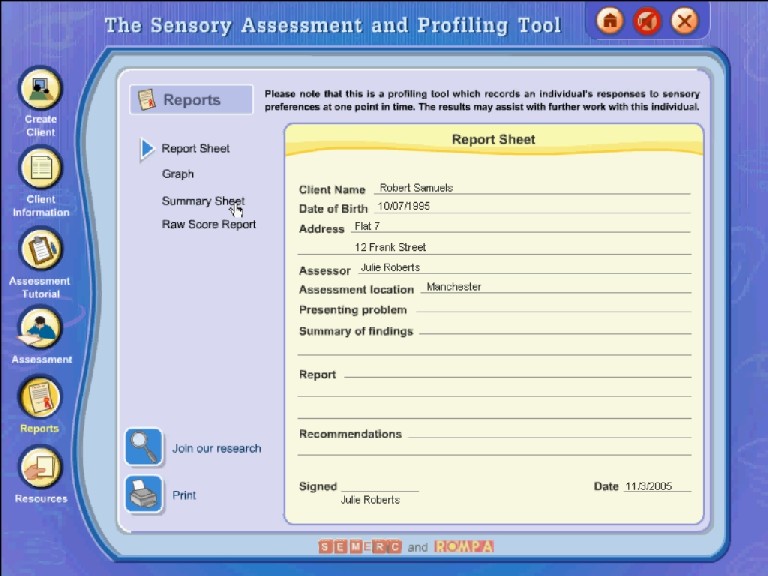
Task: Click the Client Information label
Action: (x=41, y=206)
